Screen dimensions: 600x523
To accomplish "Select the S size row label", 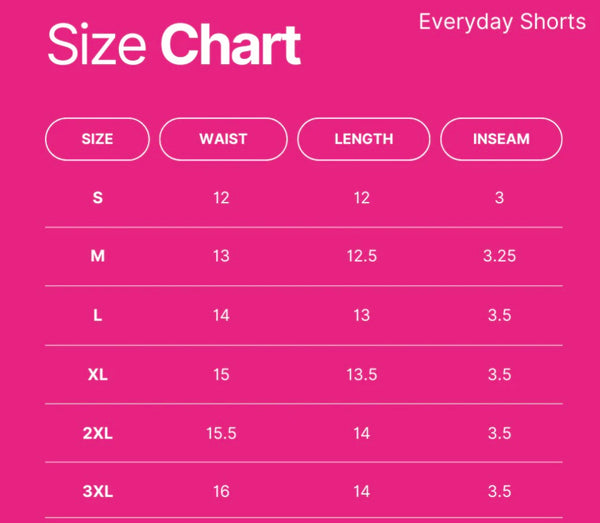I will coord(97,198).
